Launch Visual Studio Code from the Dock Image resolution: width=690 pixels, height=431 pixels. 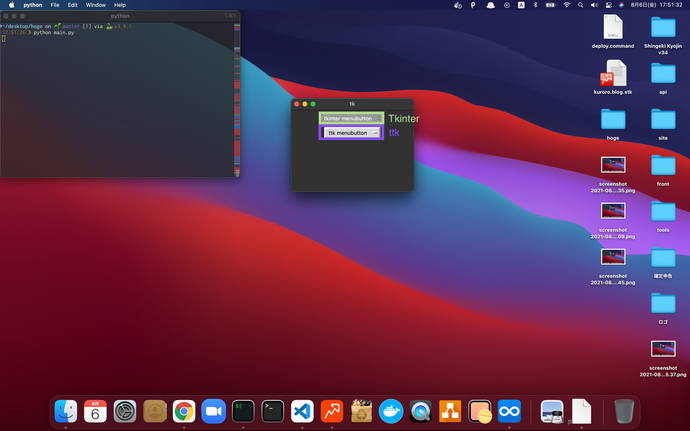[x=302, y=411]
